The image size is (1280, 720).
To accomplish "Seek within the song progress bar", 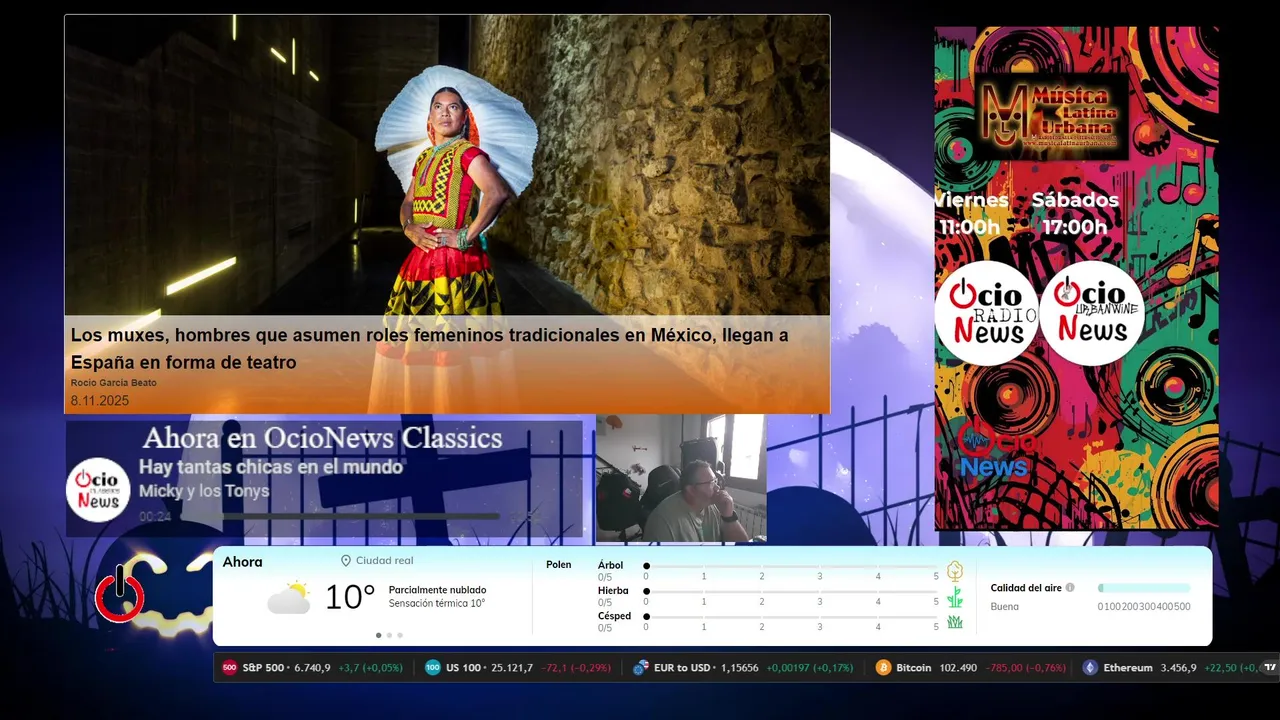I will 361,517.
